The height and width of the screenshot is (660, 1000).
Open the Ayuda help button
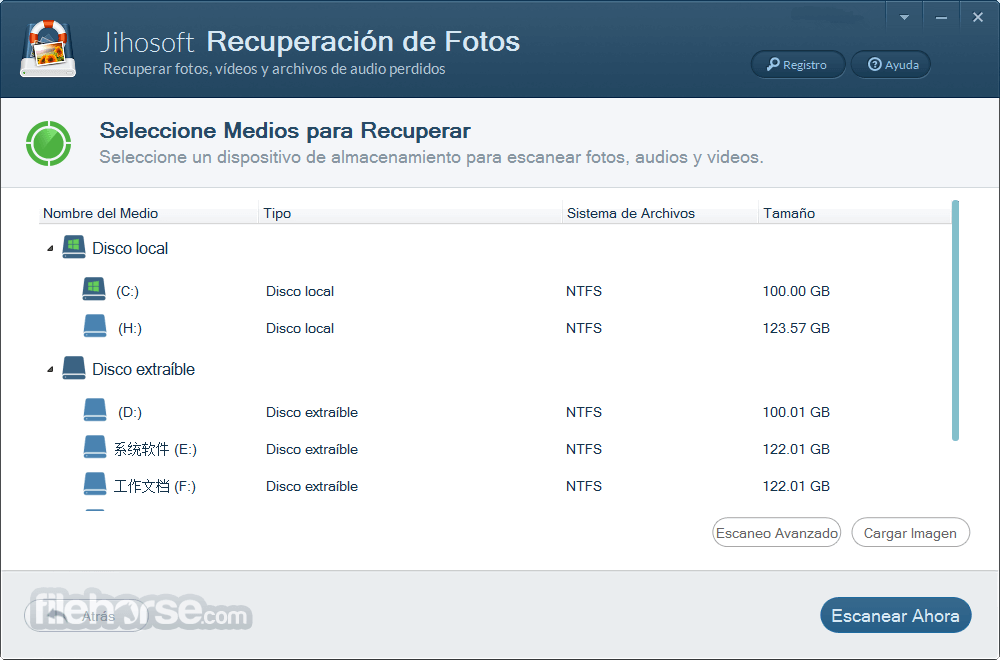pyautogui.click(x=891, y=64)
